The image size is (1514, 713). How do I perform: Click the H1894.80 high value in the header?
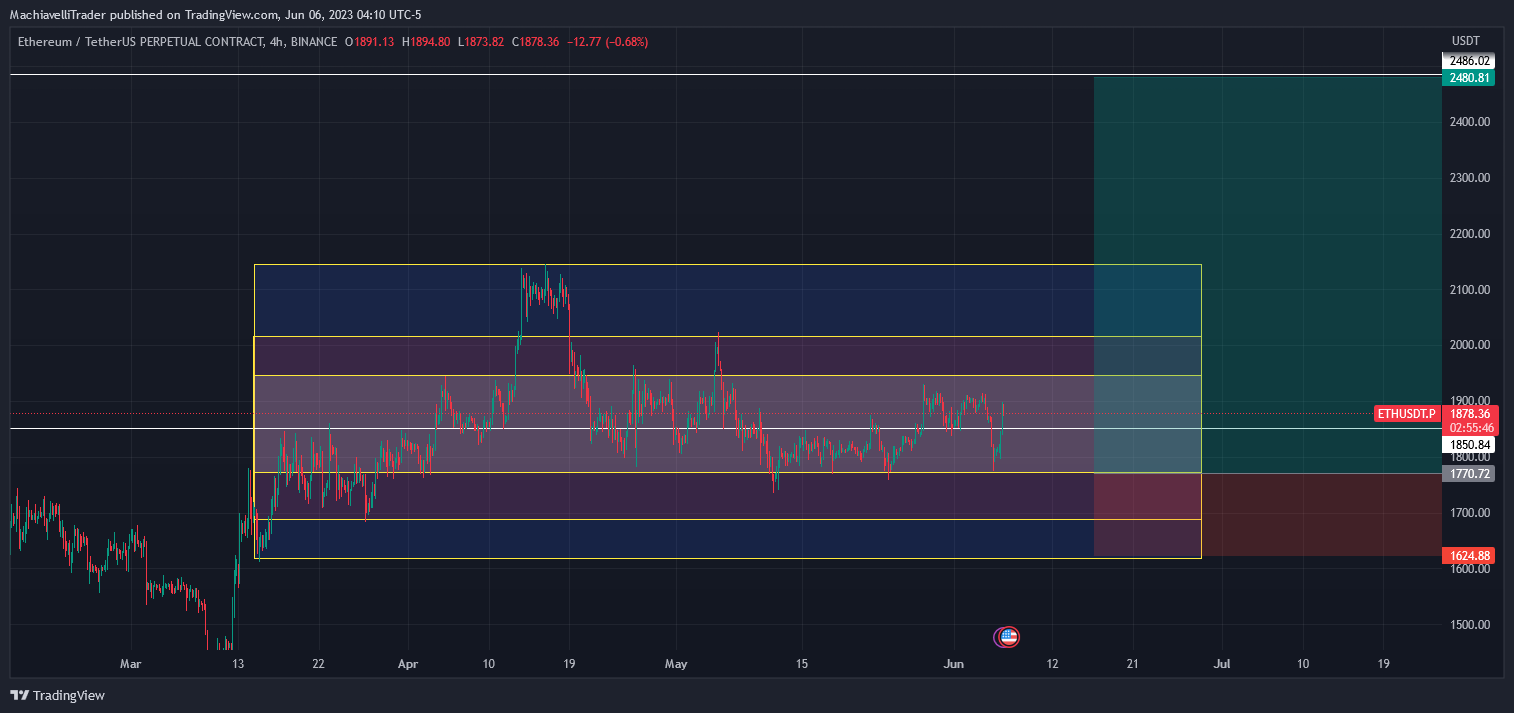click(x=425, y=42)
